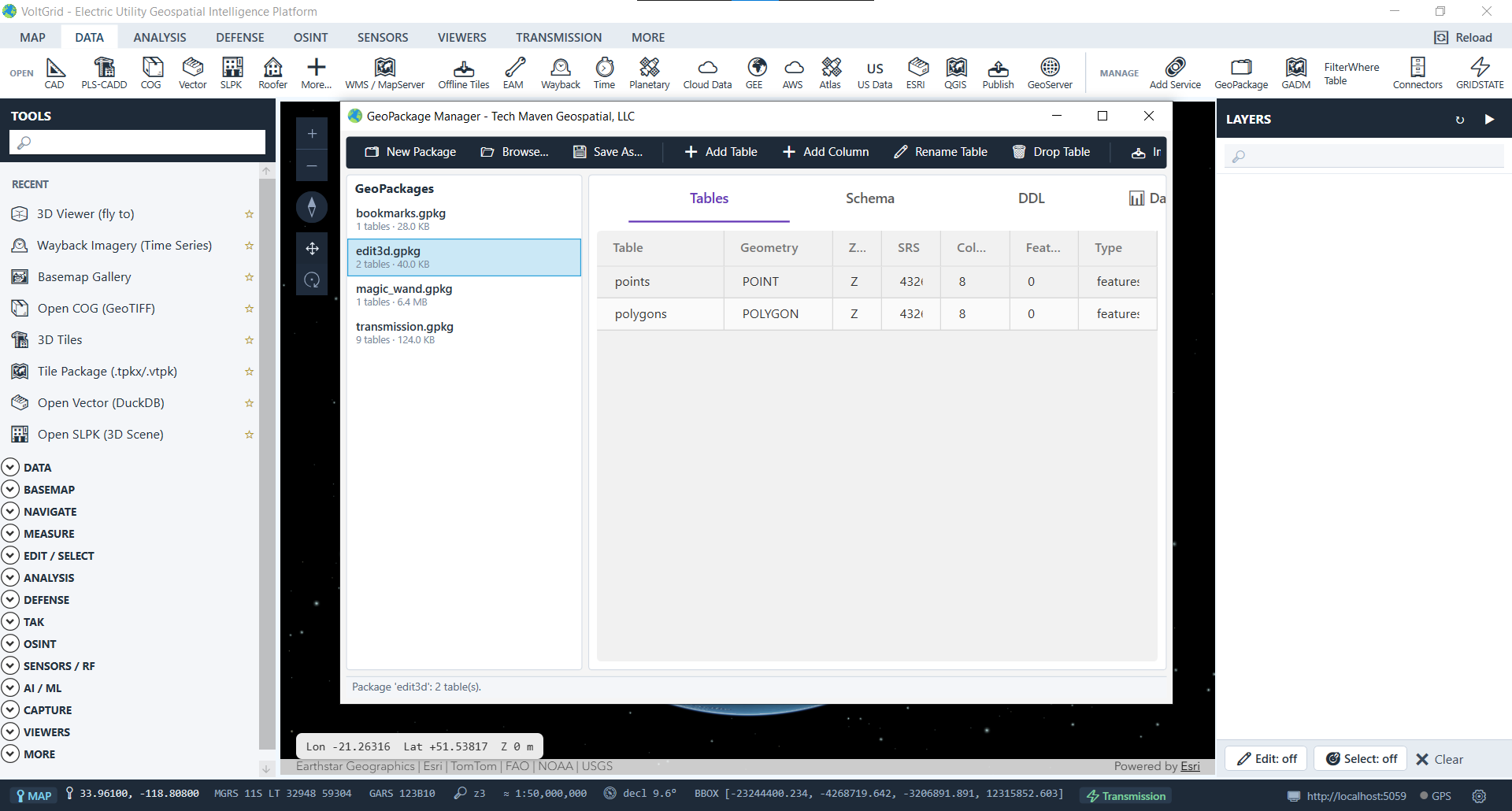
Task: Favorite star for Open Vector (DuckDB)
Action: pyautogui.click(x=249, y=403)
